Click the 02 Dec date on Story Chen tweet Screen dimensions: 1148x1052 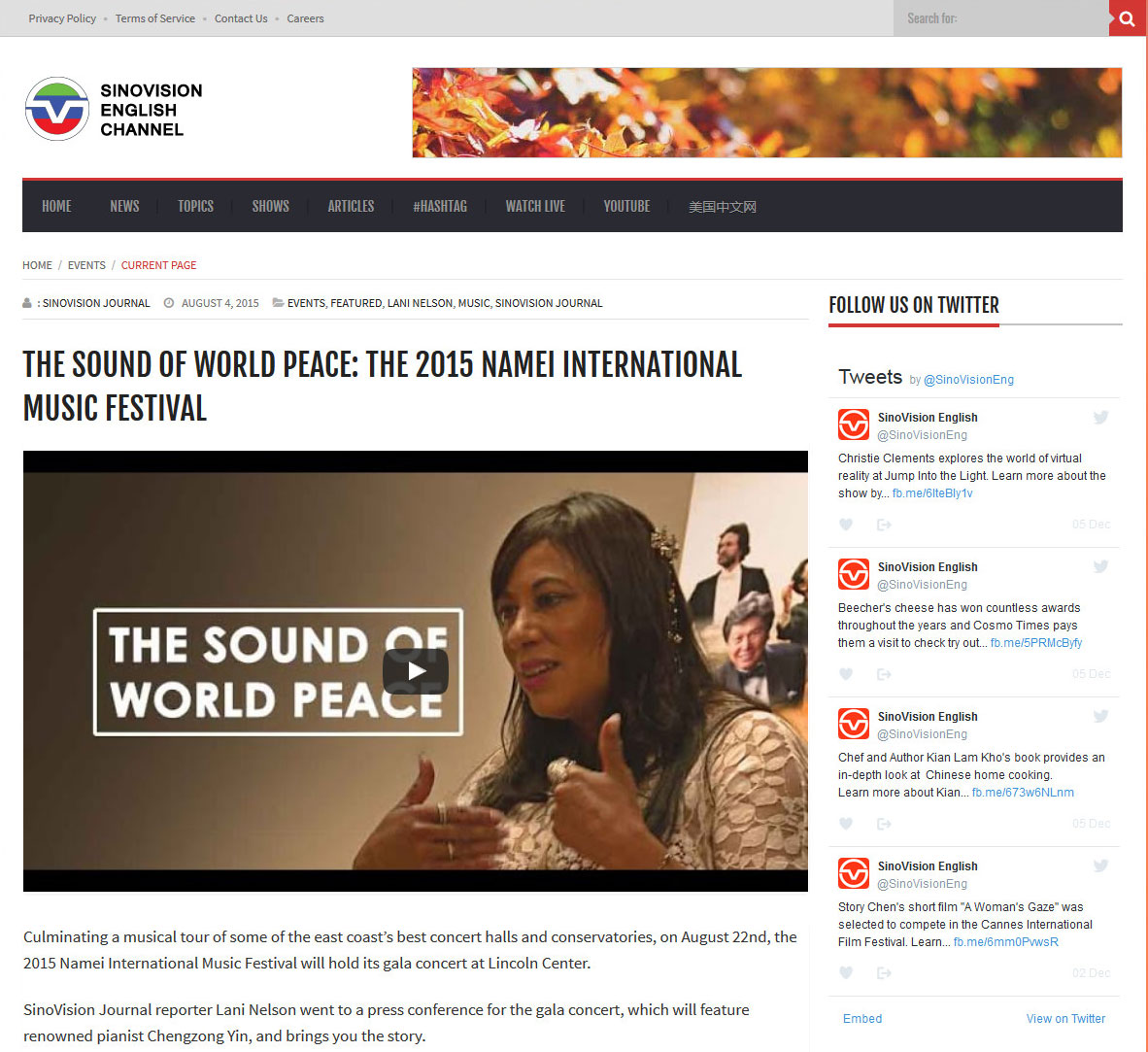click(1091, 973)
